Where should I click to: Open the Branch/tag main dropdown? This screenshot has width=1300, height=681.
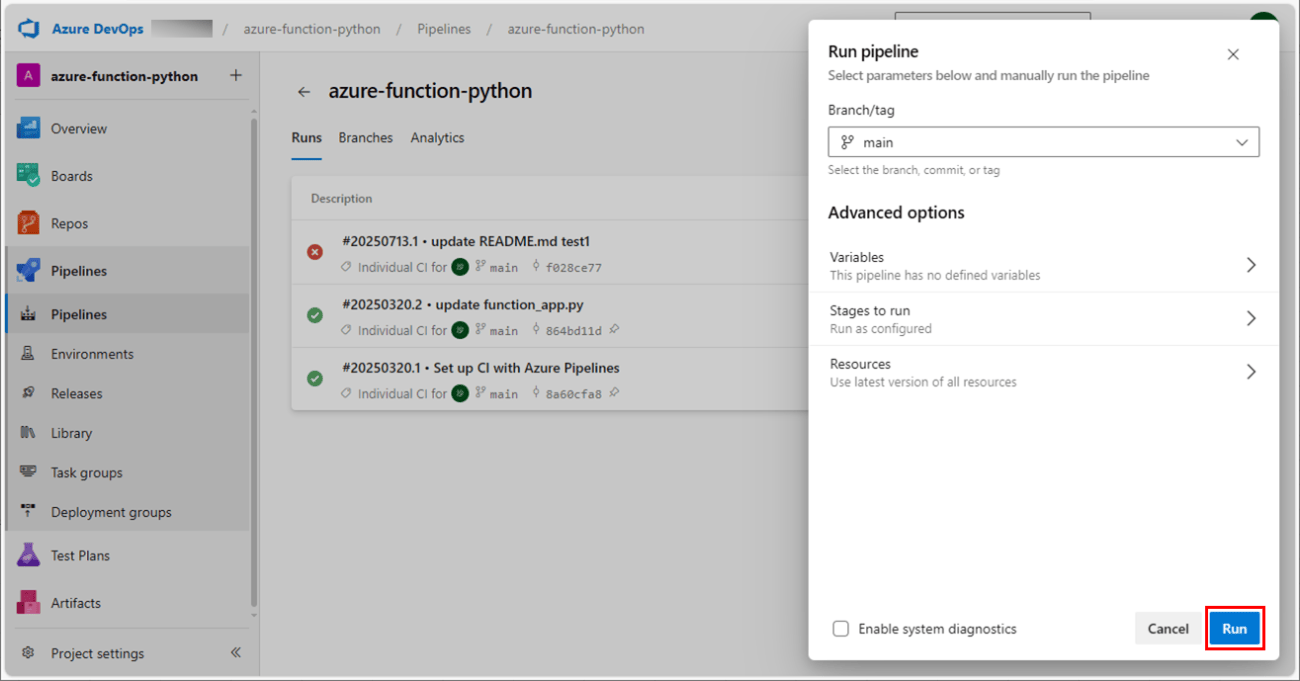1043,142
